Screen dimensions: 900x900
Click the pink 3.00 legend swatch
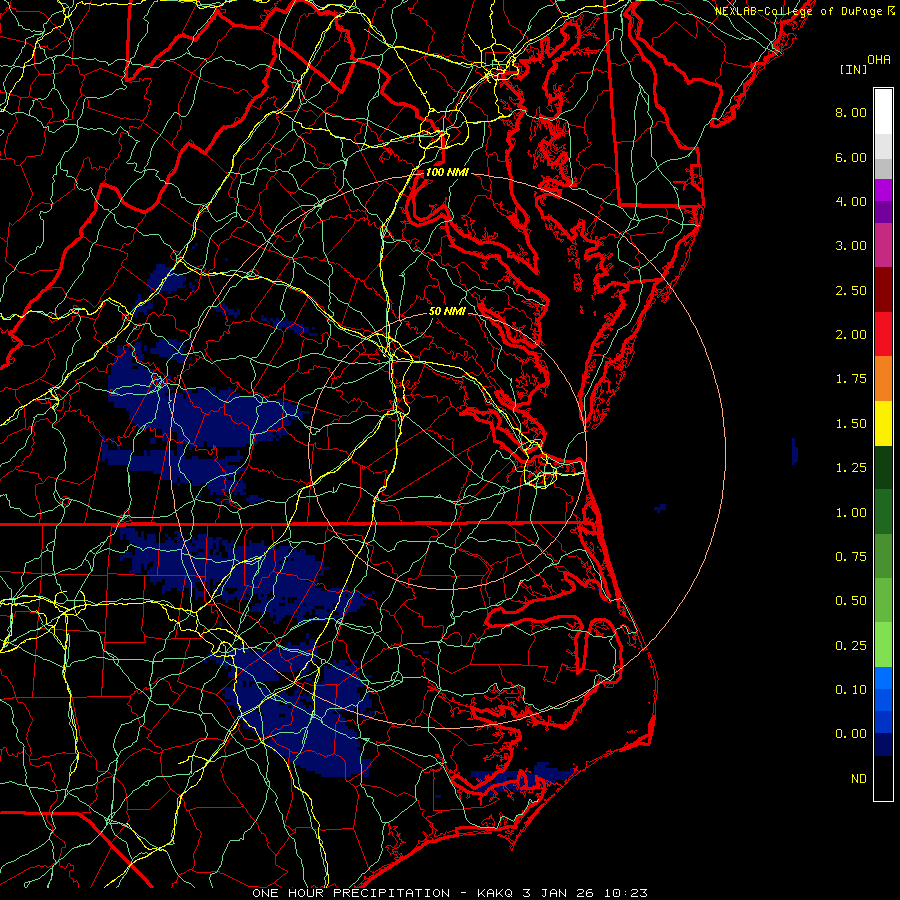[x=883, y=245]
